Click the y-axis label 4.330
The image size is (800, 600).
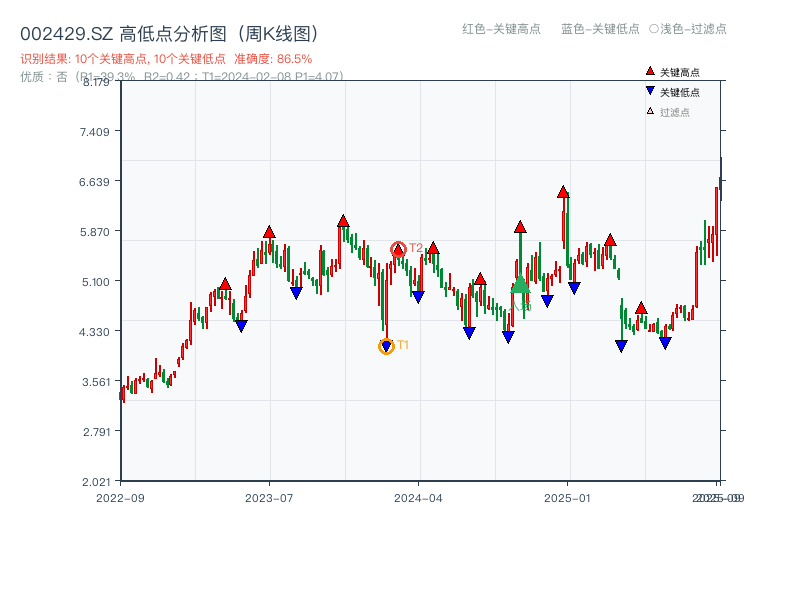click(94, 332)
